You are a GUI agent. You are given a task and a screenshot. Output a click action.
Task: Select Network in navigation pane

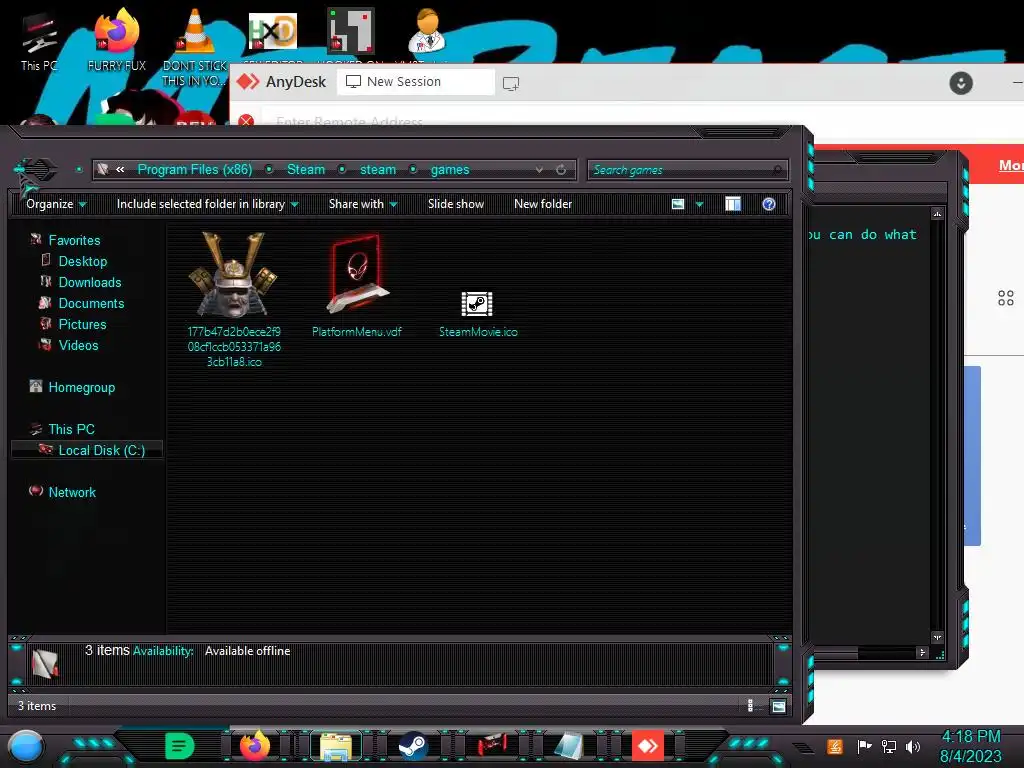tap(72, 492)
